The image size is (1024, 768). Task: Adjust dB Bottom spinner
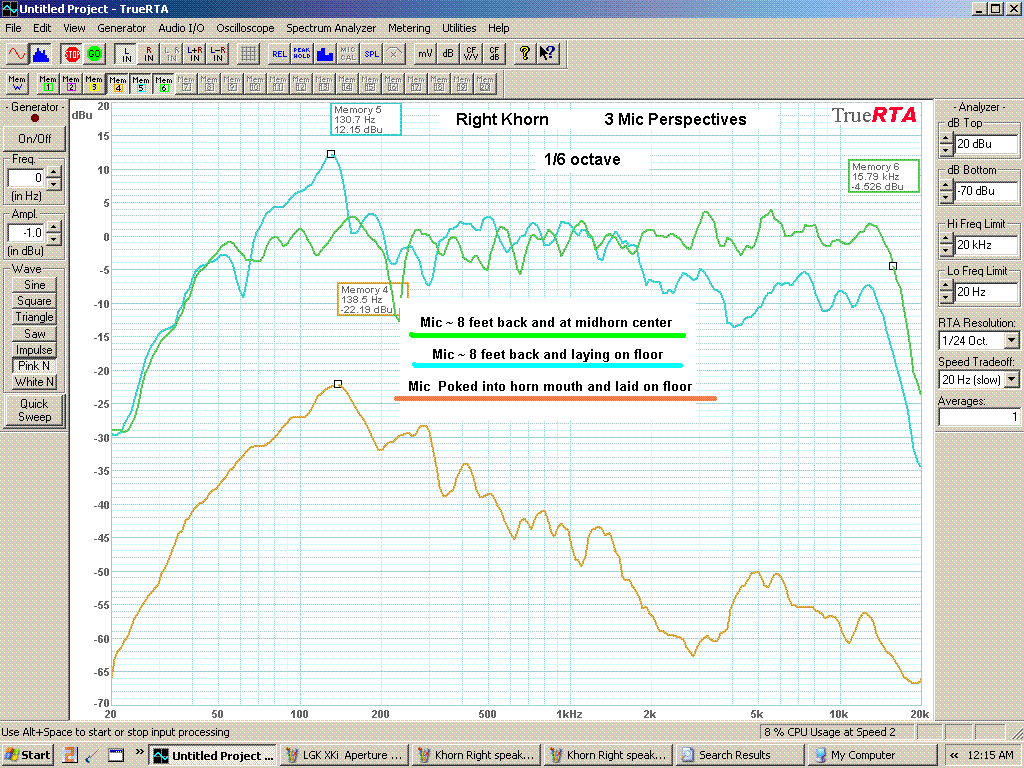[x=946, y=191]
